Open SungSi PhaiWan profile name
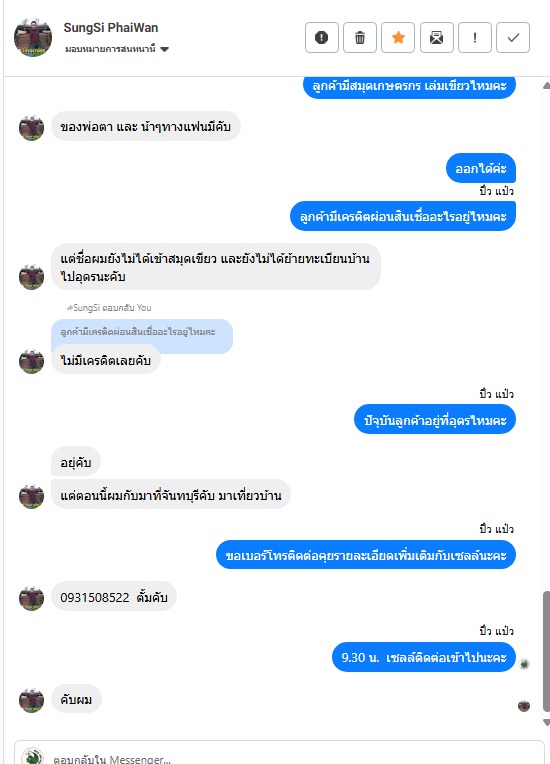This screenshot has width=550, height=764. click(111, 28)
